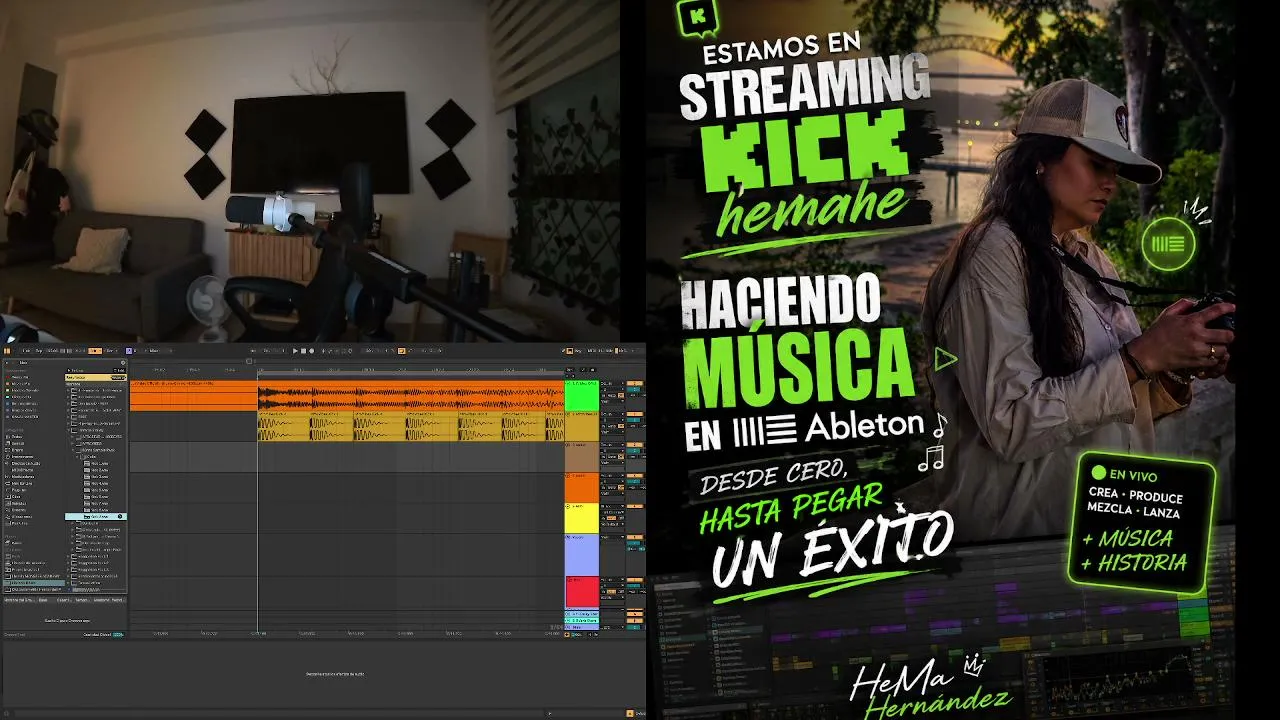Click the info view icon in the bottom-left corner
Viewport: 1280px width, 720px height.
coord(5,712)
